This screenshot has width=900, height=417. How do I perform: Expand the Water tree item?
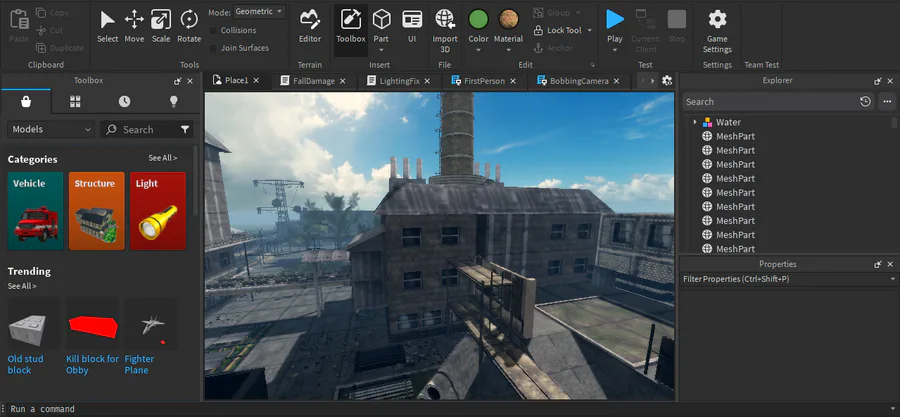tap(695, 122)
